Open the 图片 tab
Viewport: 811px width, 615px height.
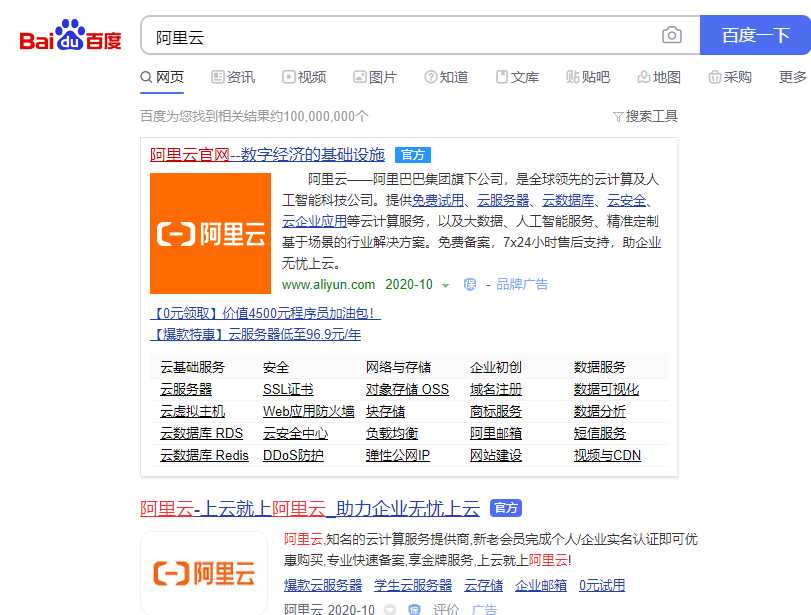coord(375,78)
